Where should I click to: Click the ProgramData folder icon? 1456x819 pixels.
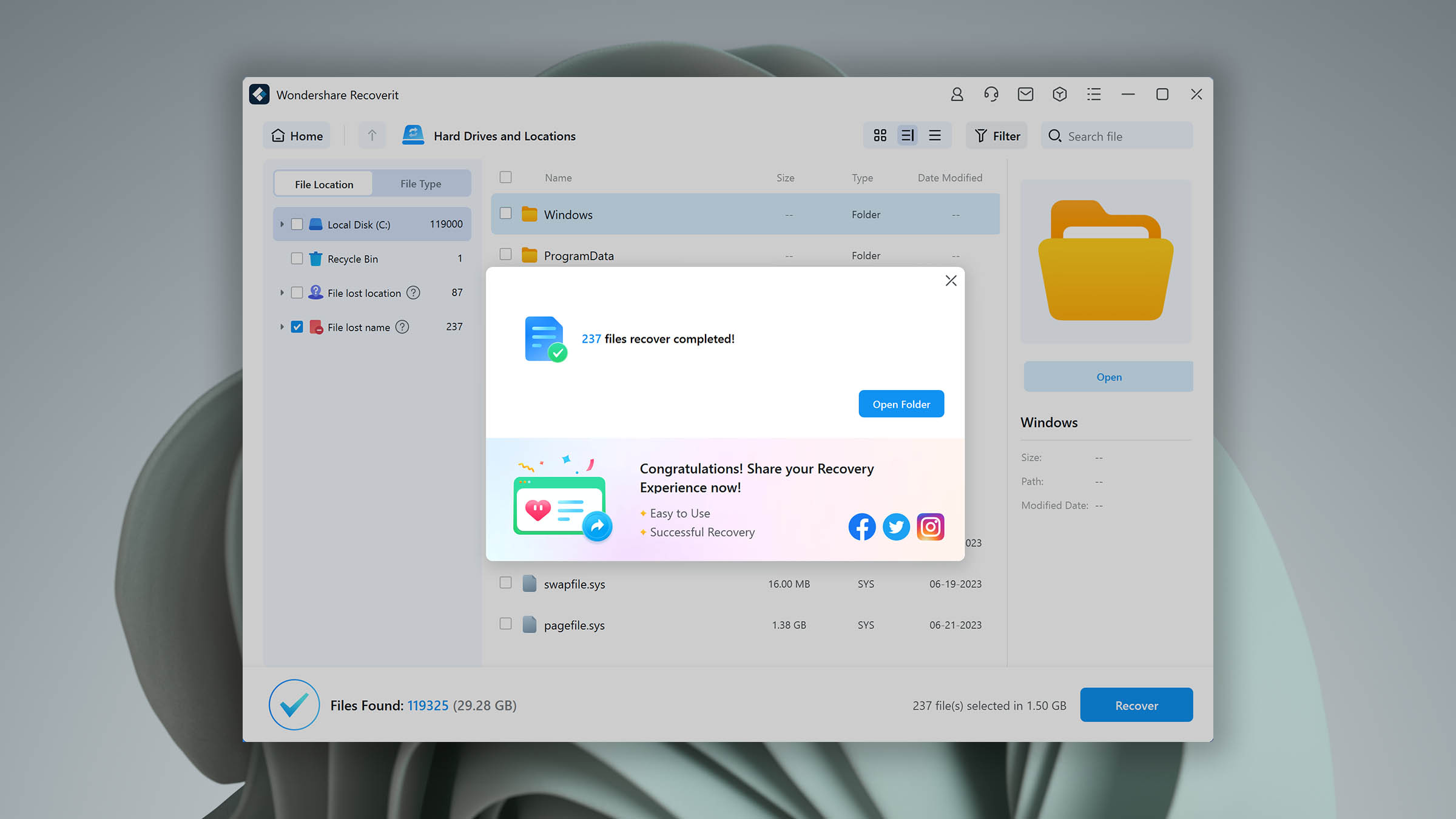tap(530, 255)
